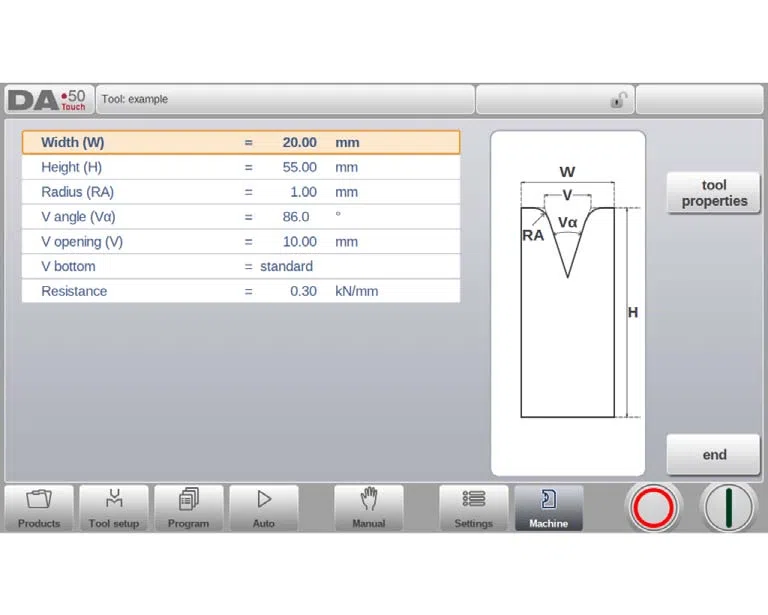The height and width of the screenshot is (615, 768).
Task: Click the unlock padlock icon
Action: pos(619,100)
